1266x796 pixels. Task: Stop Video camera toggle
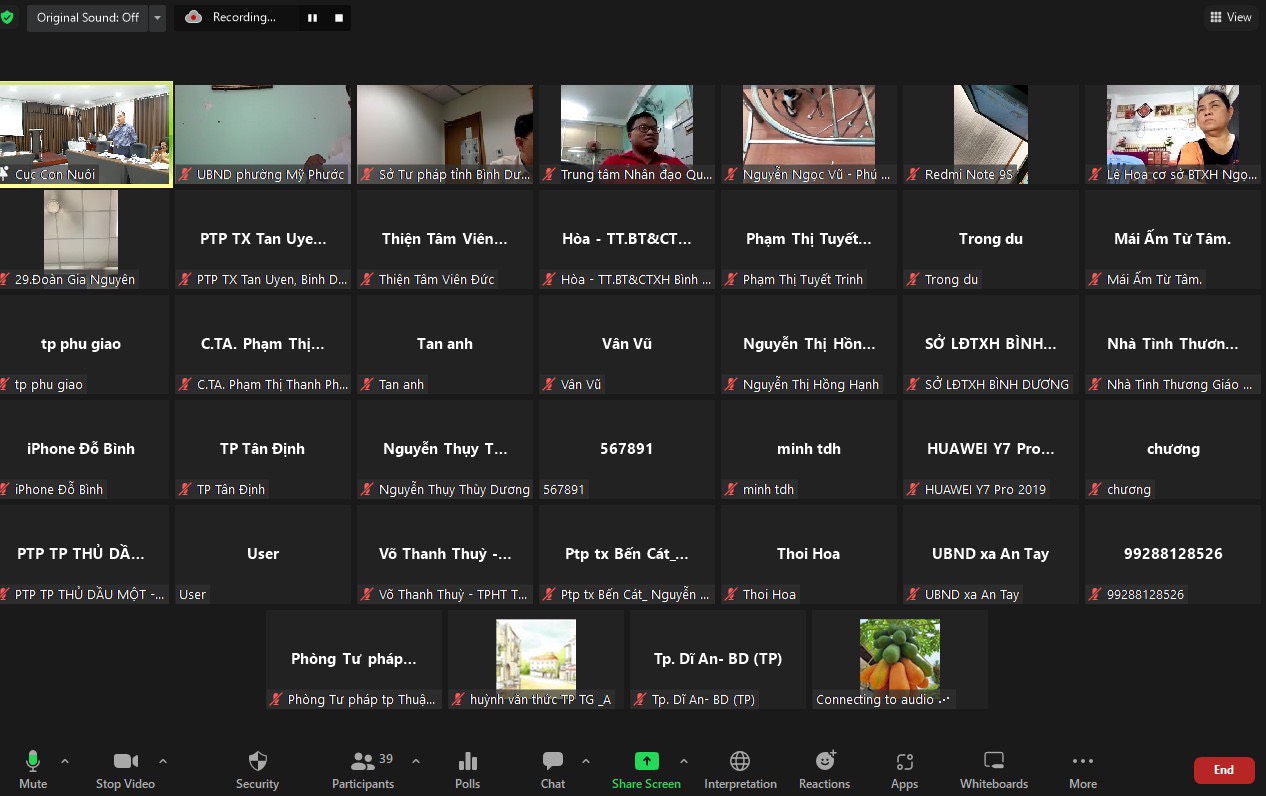tap(125, 762)
